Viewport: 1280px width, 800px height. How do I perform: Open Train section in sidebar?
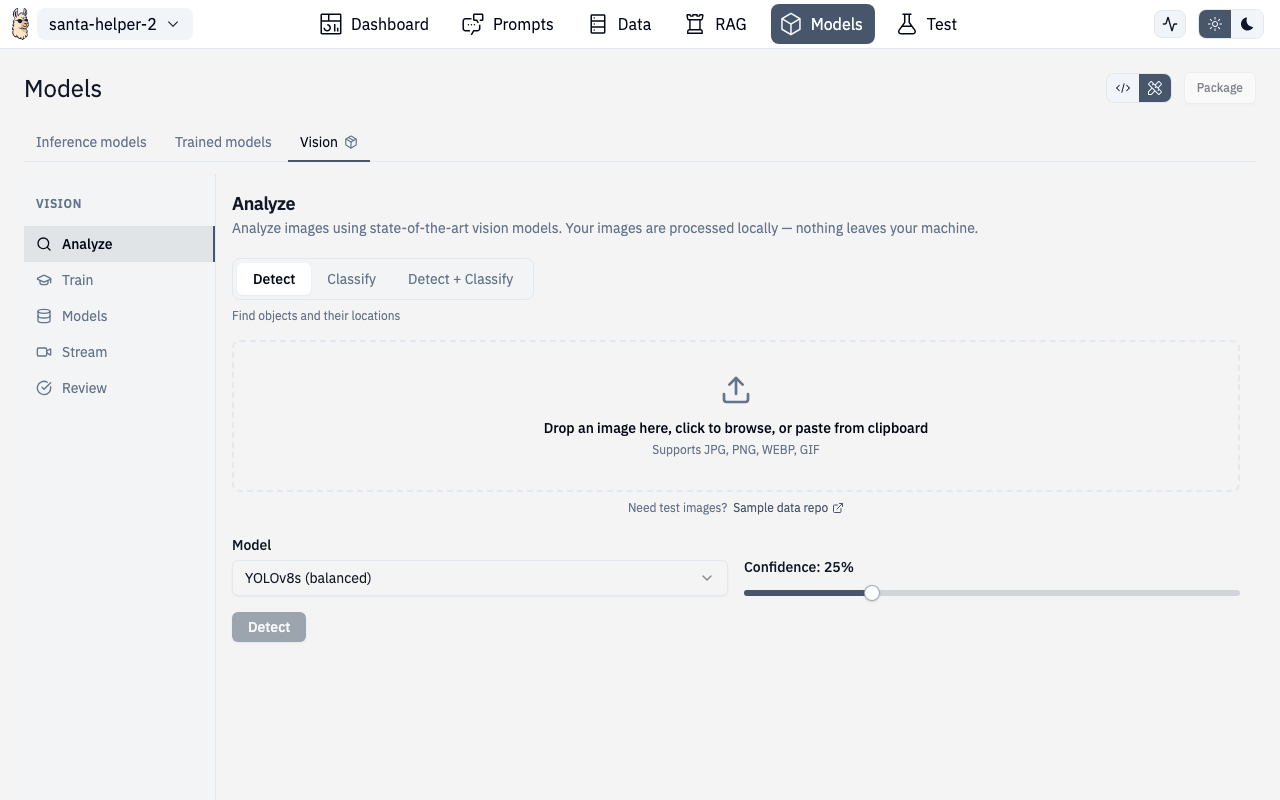(x=77, y=280)
